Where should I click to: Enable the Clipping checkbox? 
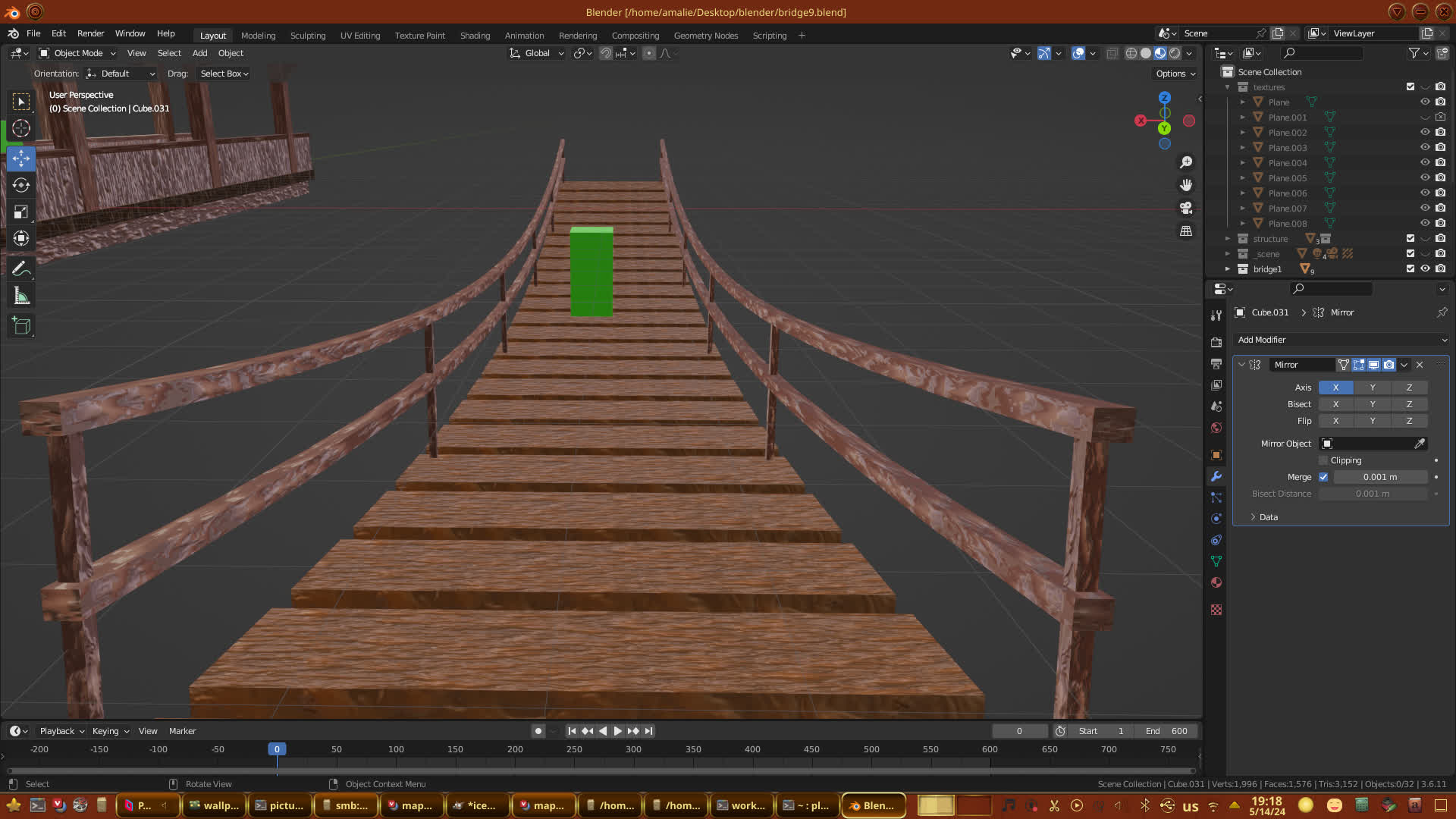(x=1323, y=460)
